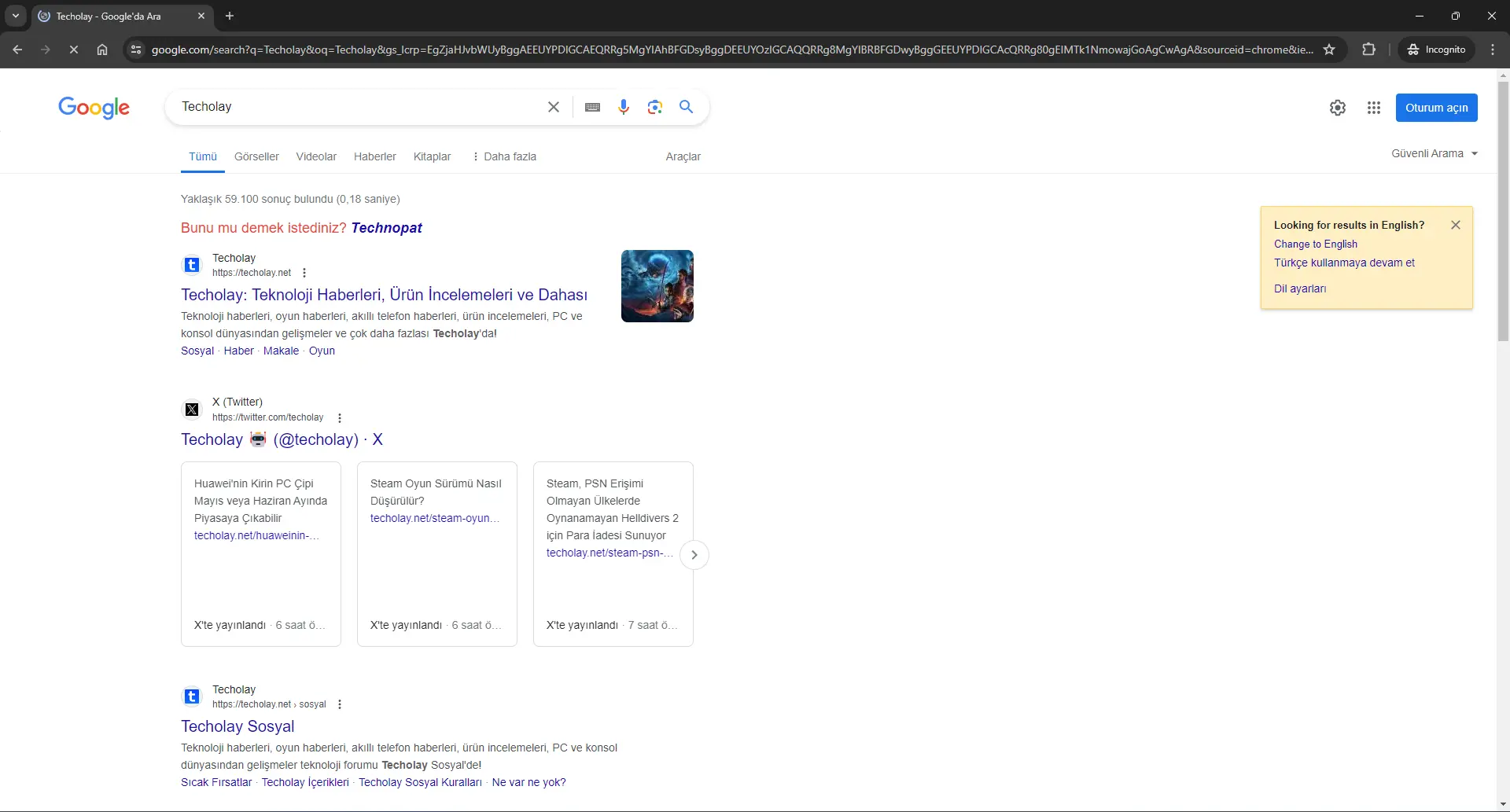The height and width of the screenshot is (812, 1510).
Task: Open browser extensions menu
Action: pos(1369,50)
